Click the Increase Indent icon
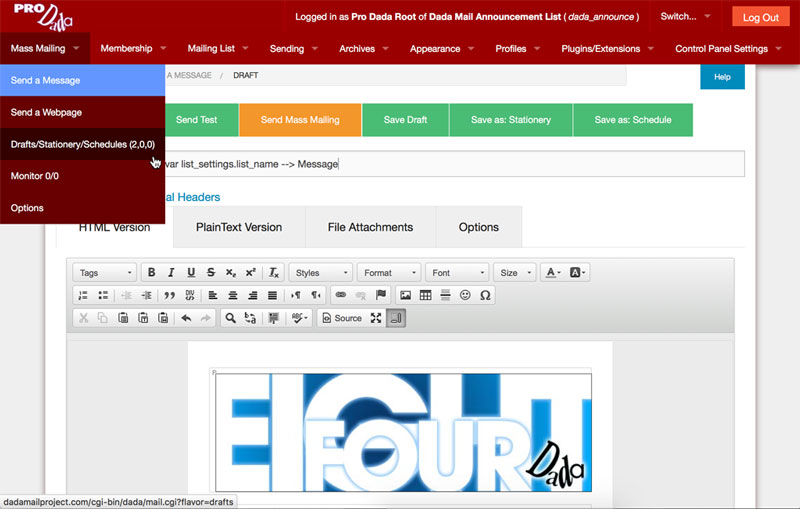Viewport: 800px width, 509px height. [x=146, y=295]
